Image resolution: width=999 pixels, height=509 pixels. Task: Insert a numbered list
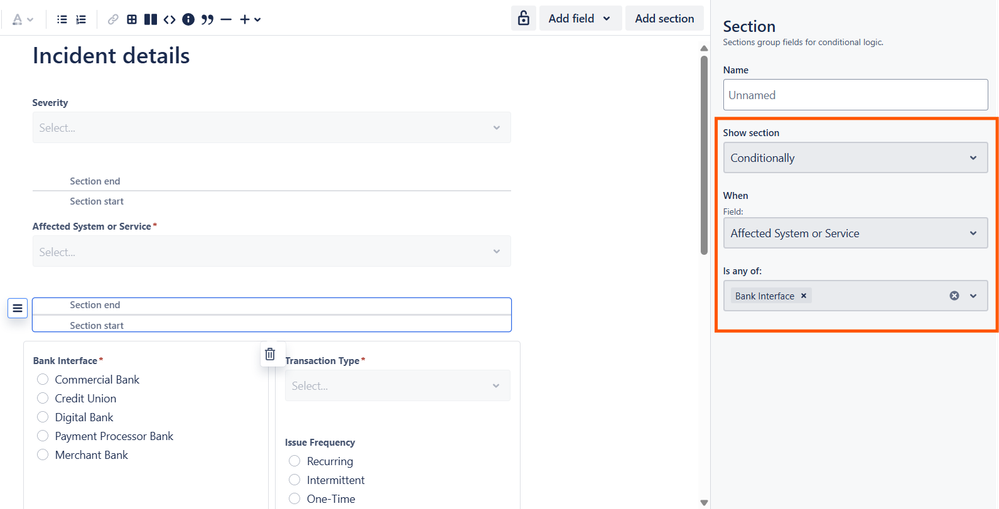81,20
